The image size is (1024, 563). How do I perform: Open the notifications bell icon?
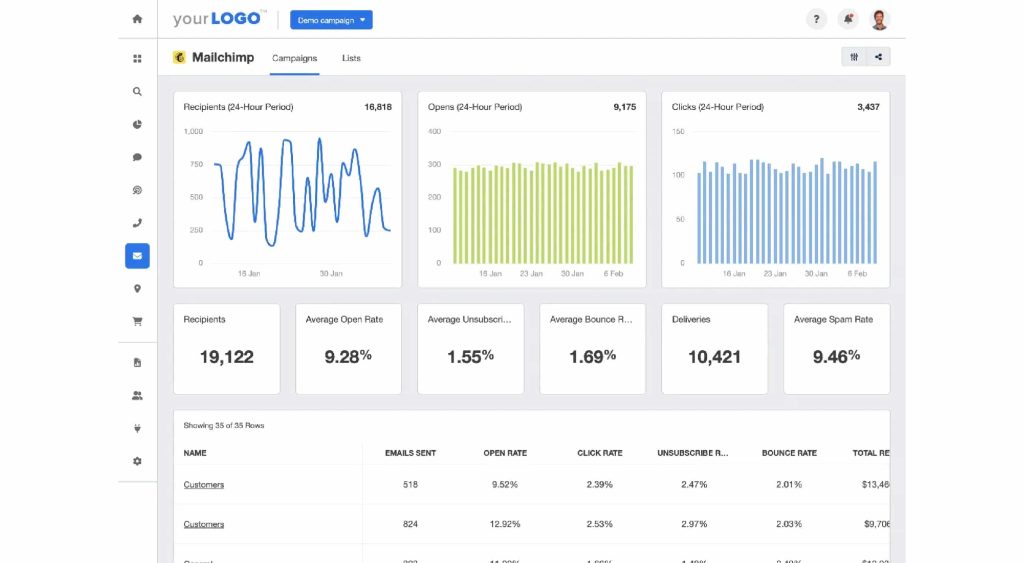point(848,20)
